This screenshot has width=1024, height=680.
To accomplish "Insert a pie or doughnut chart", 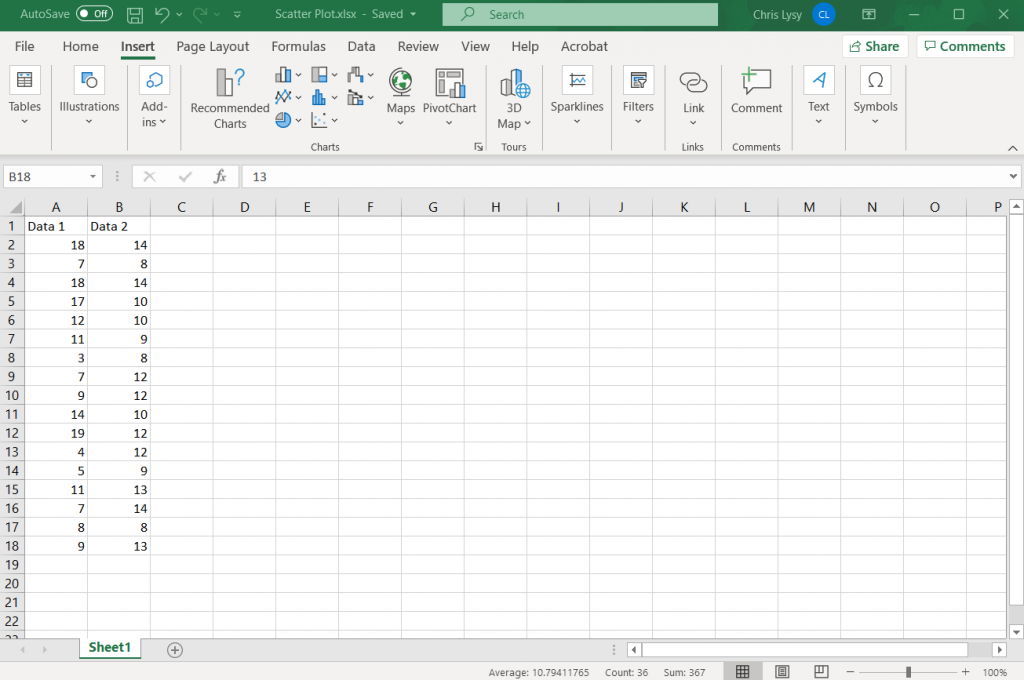I will 283,120.
